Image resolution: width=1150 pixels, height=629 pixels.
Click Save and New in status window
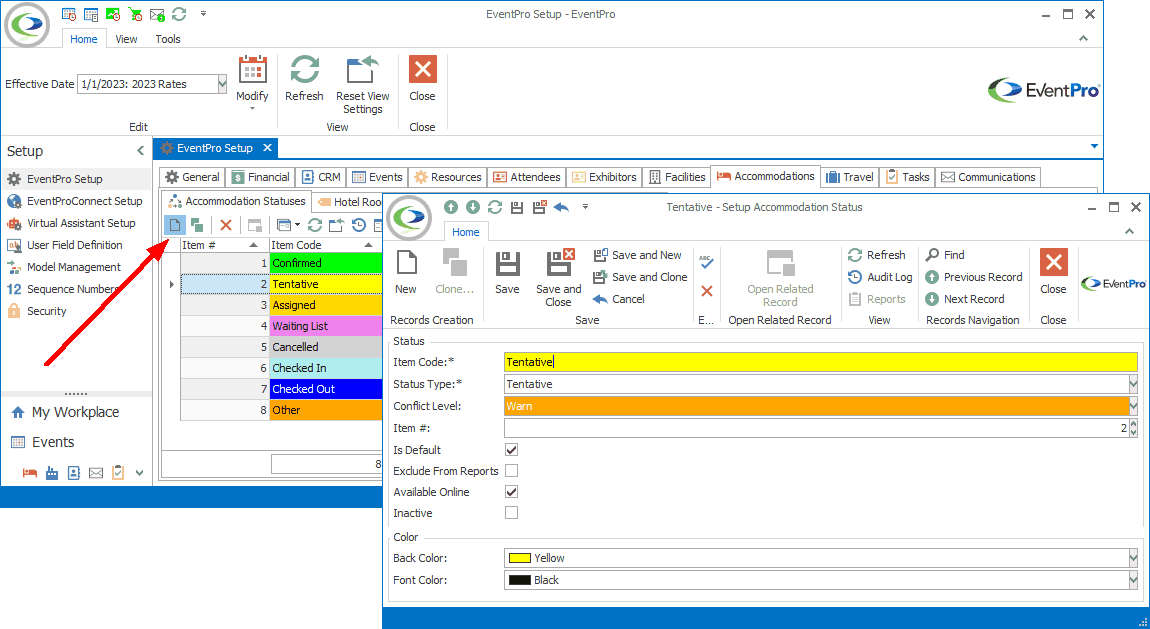tap(637, 255)
